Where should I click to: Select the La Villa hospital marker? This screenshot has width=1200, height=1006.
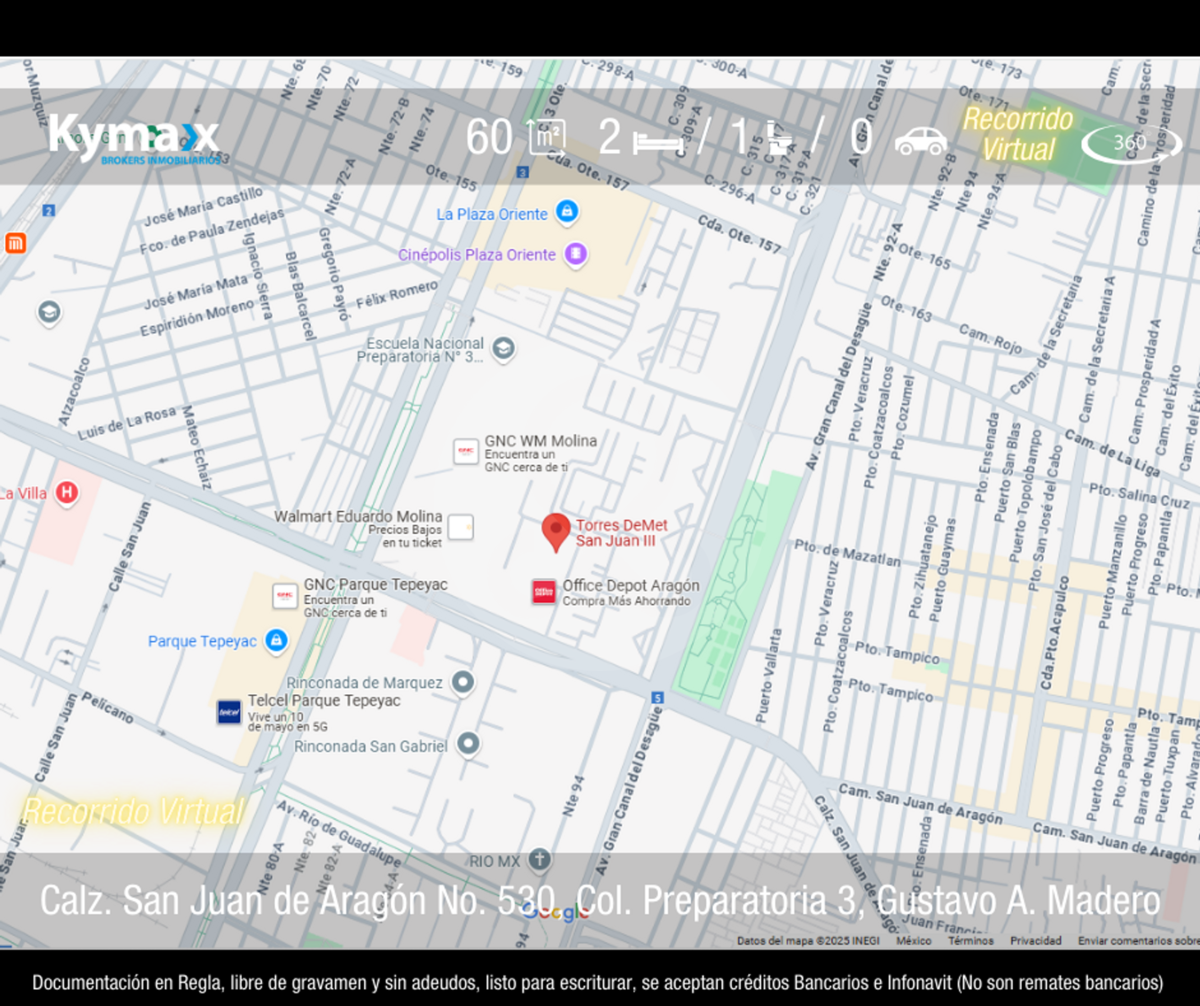tap(67, 492)
